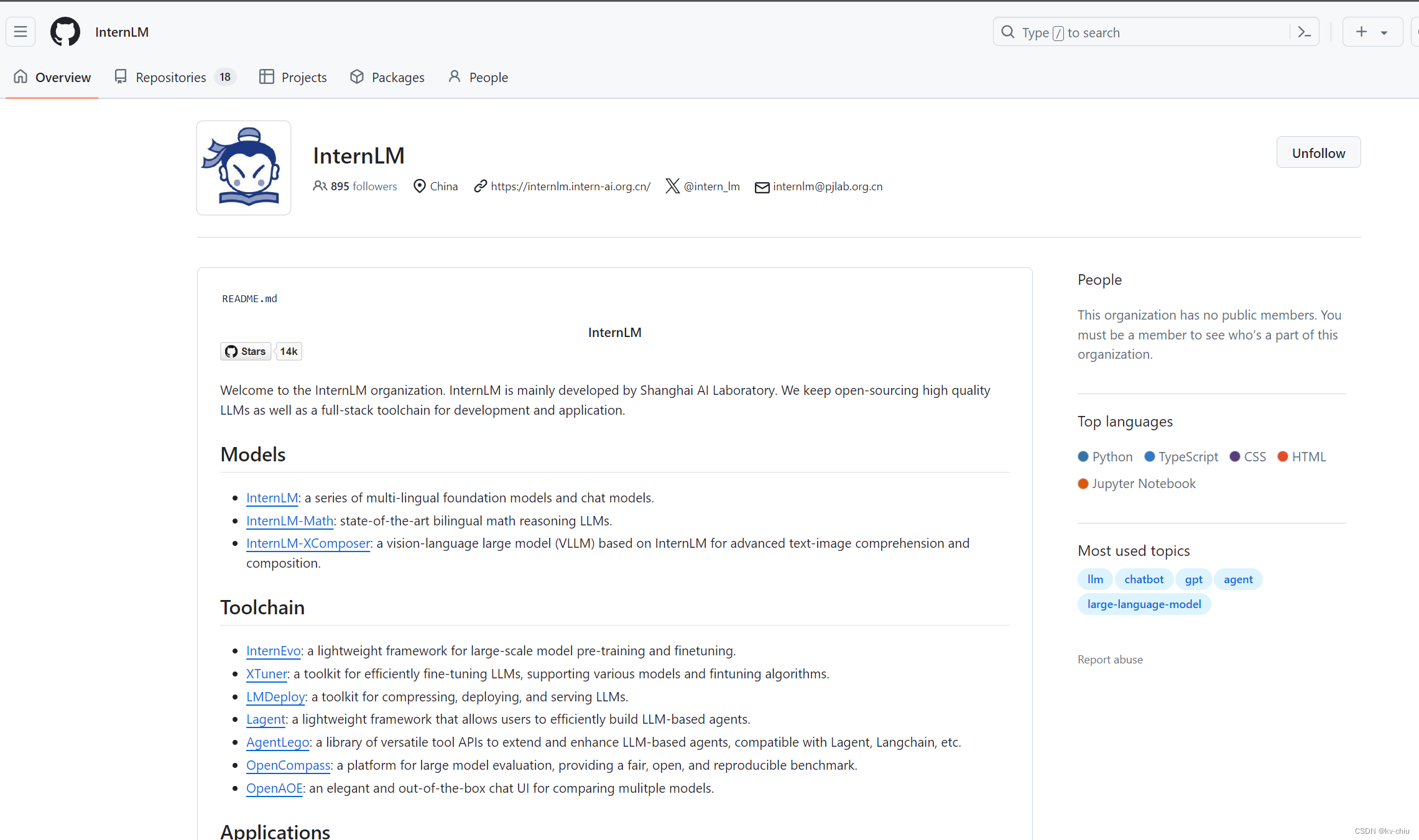
Task: Open the OpenAOE link
Action: tap(274, 788)
